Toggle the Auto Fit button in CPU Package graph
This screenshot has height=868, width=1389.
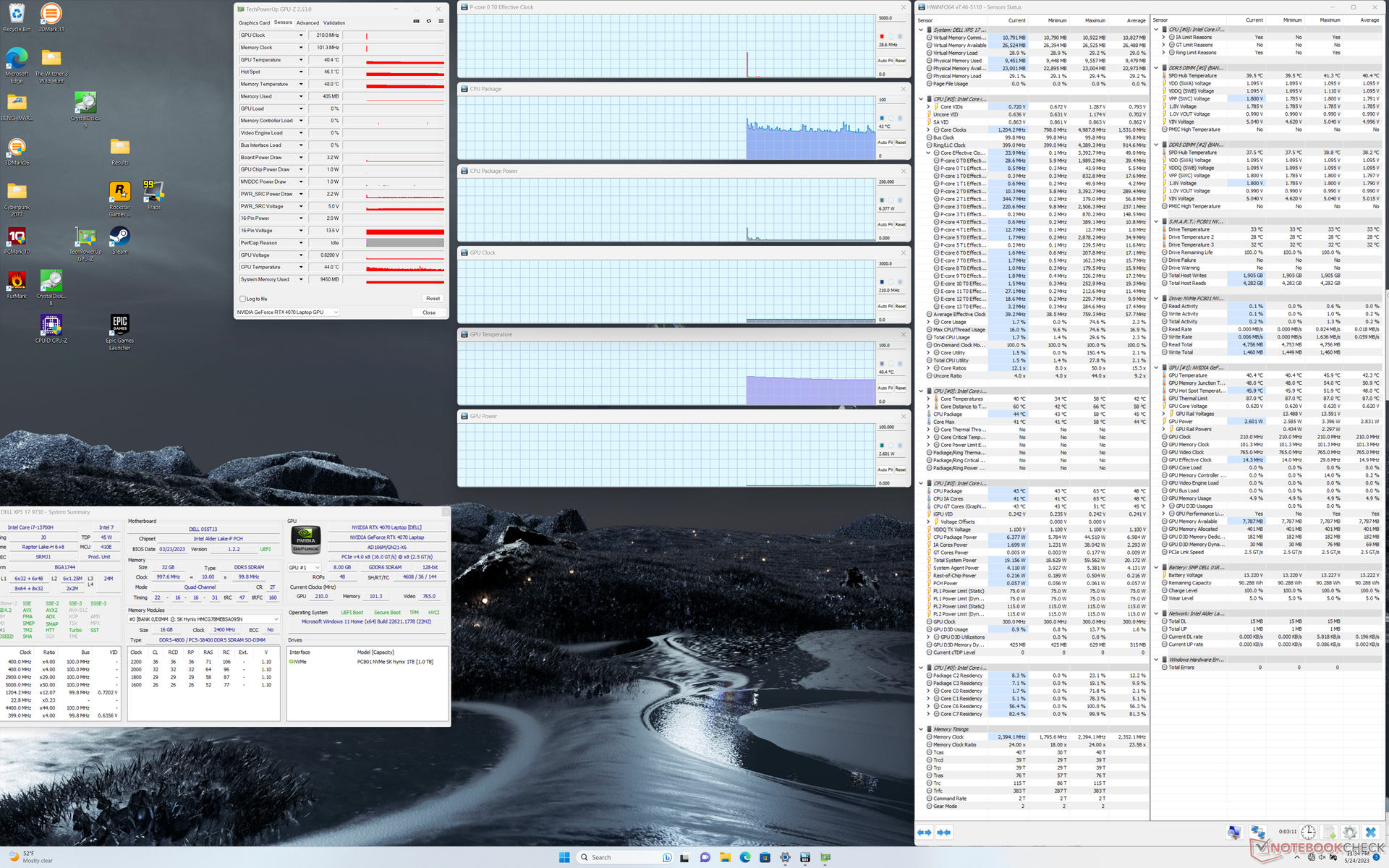[x=885, y=142]
